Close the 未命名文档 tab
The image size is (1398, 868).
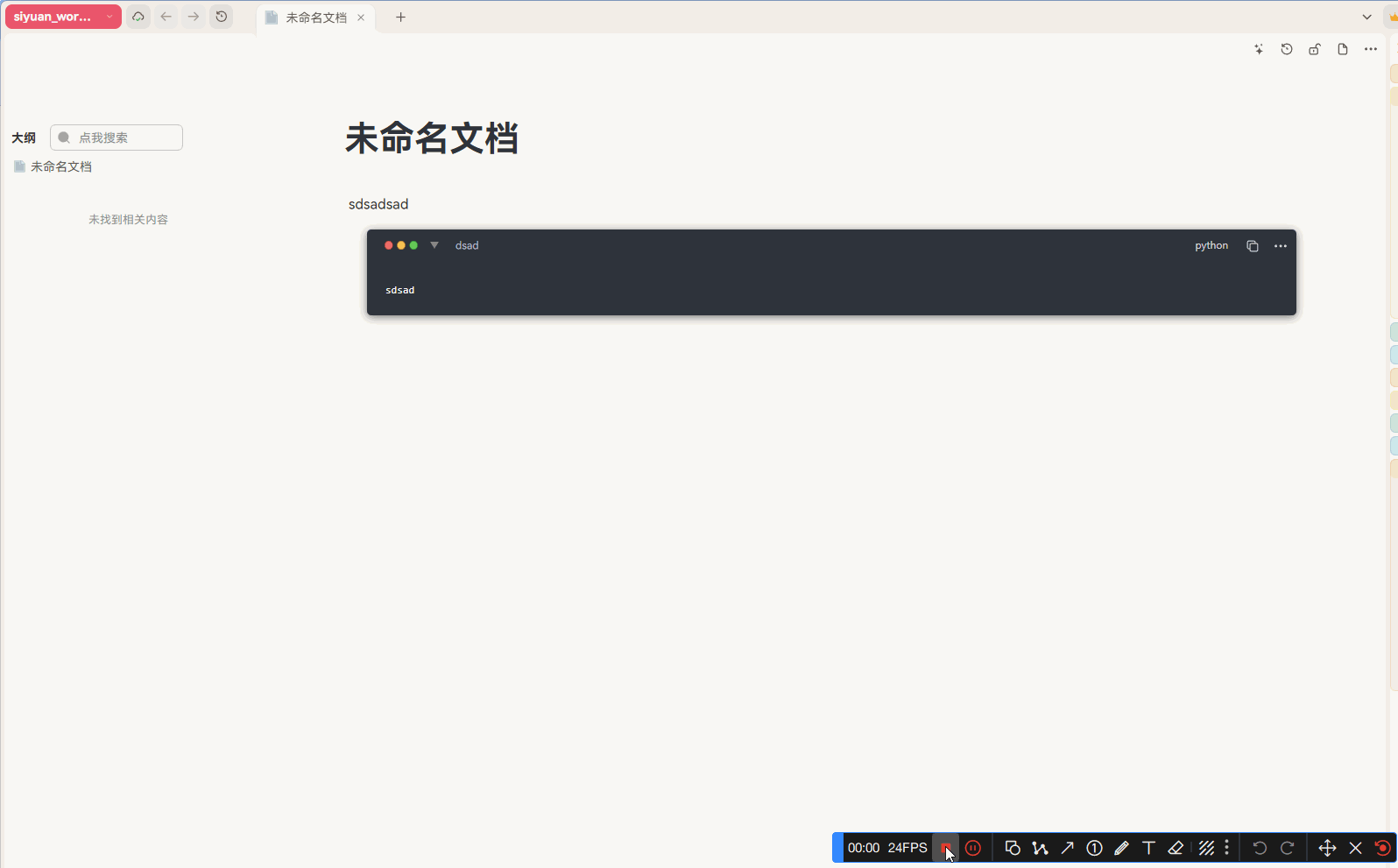tap(361, 18)
